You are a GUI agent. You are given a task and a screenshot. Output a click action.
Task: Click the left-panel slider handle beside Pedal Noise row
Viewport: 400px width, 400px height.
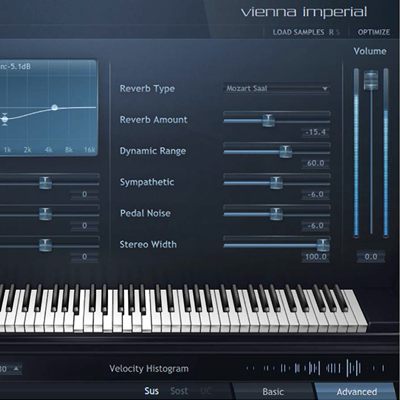[45, 214]
